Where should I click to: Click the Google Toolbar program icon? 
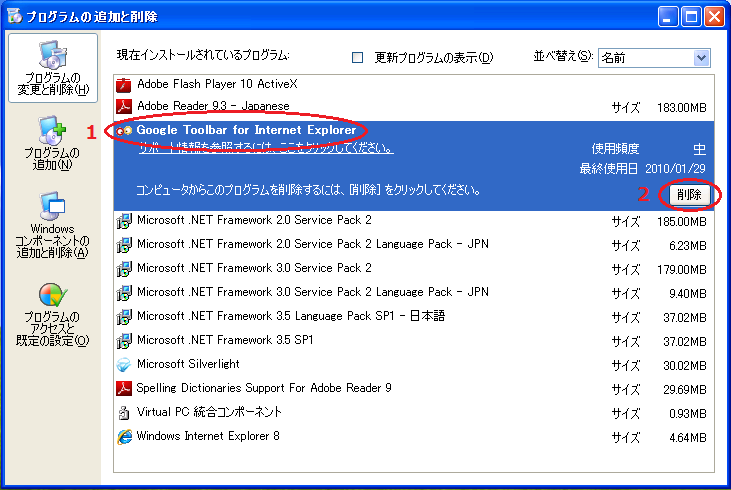point(124,131)
